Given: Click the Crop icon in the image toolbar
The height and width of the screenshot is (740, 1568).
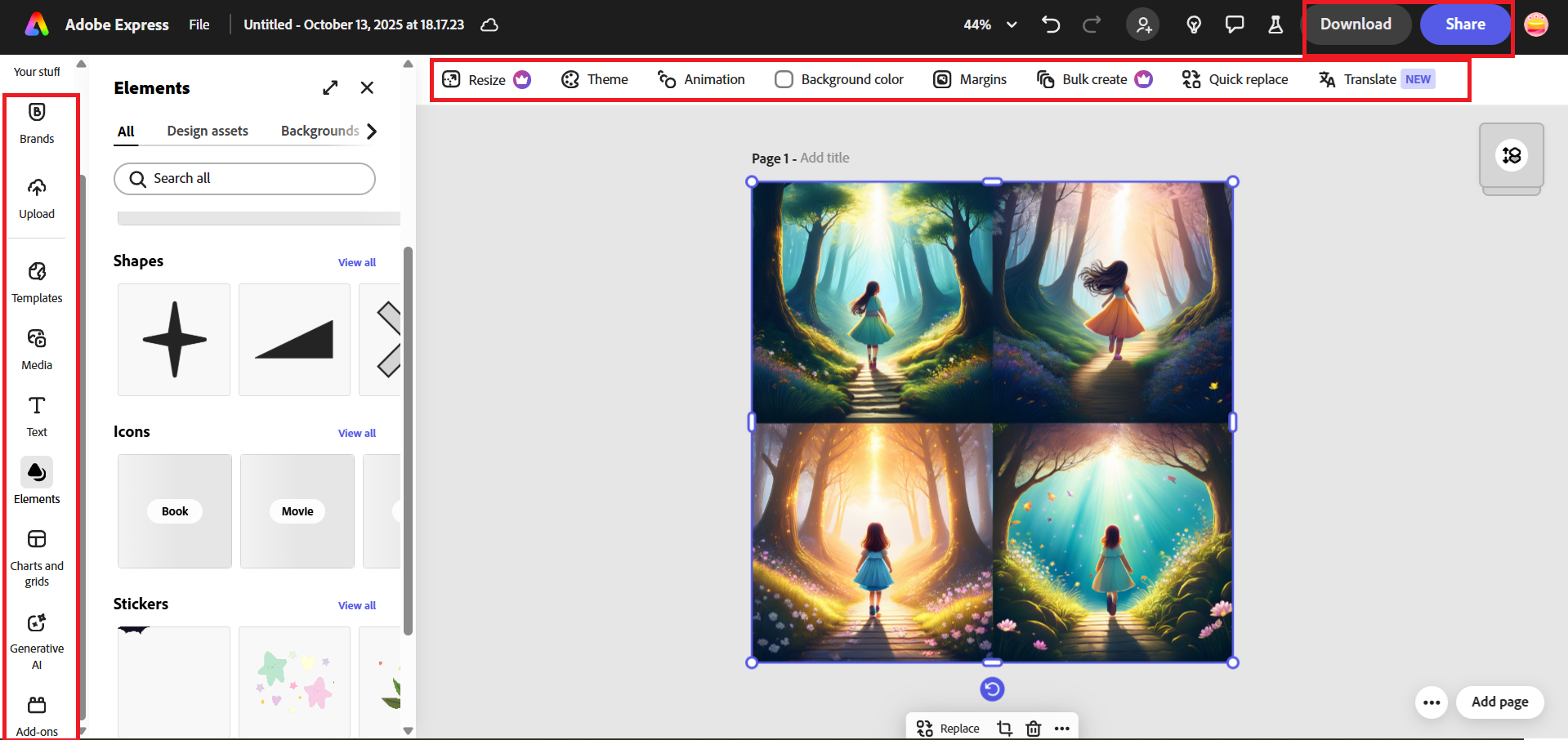Looking at the screenshot, I should 1004,728.
